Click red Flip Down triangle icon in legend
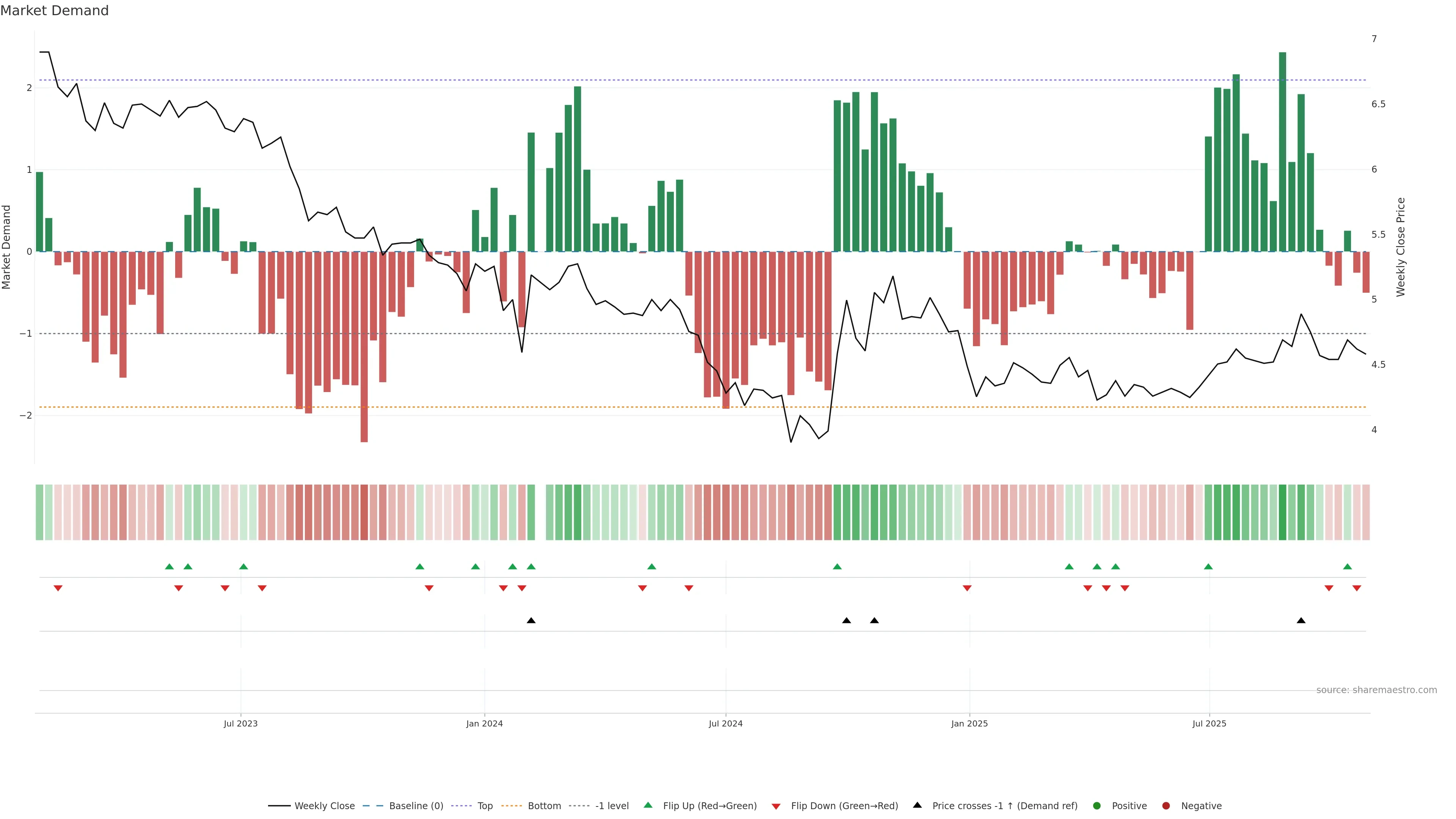Viewport: 1456px width, 819px height. coord(776,806)
